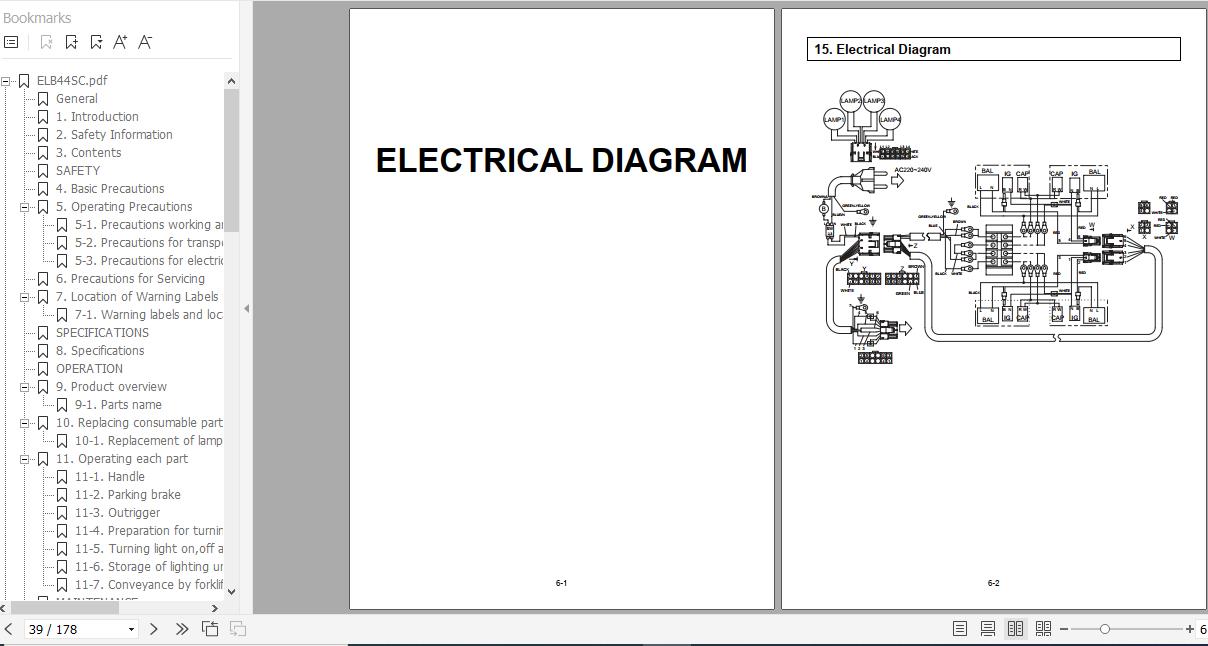The width and height of the screenshot is (1208, 646).
Task: Collapse the 11. Operating each part node
Action: tap(24, 459)
